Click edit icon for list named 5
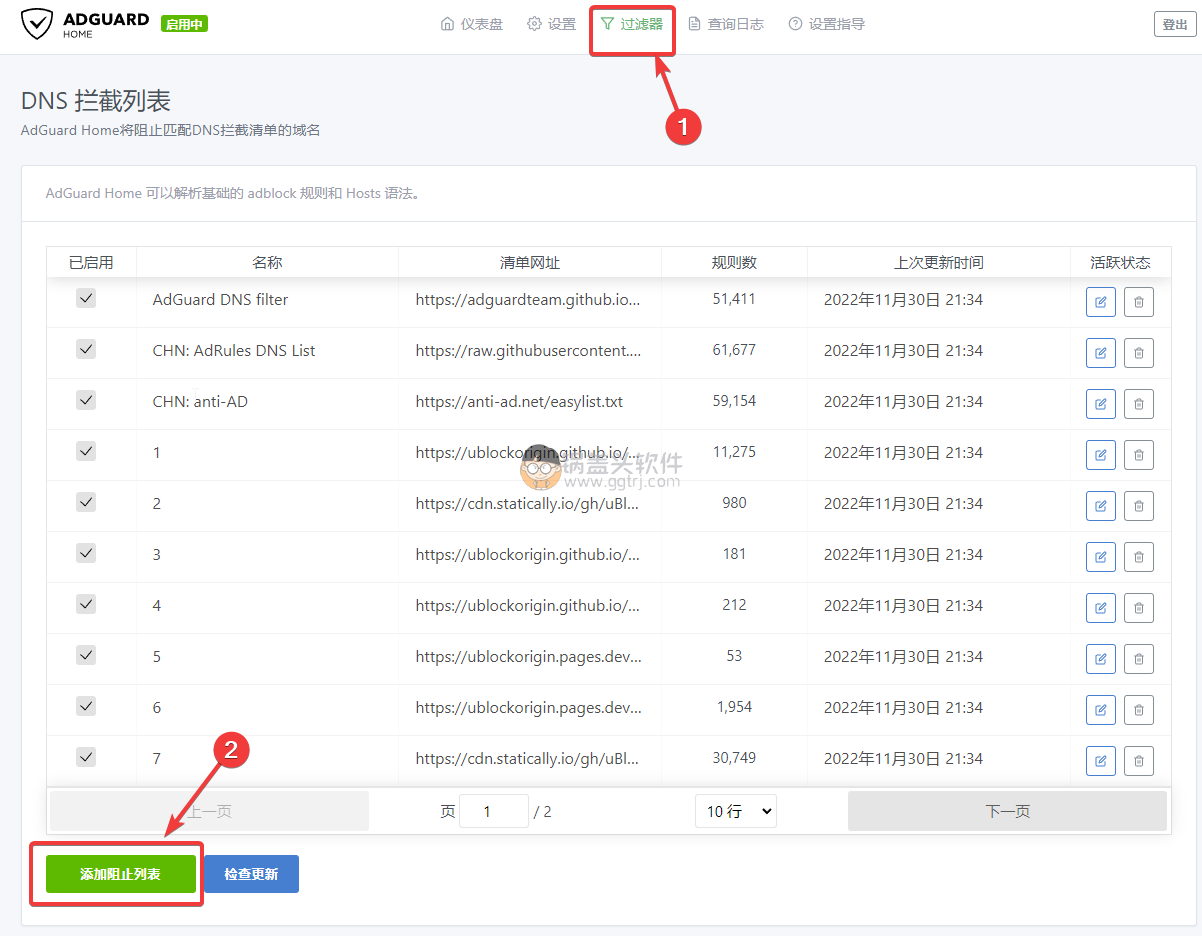 click(1101, 659)
